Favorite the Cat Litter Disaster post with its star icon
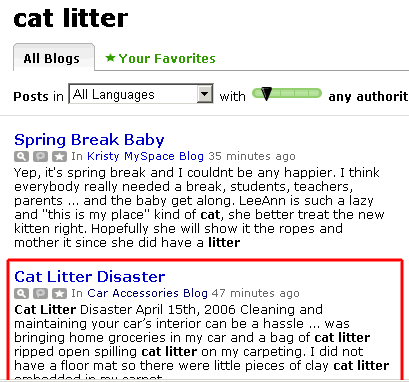The height and width of the screenshot is (382, 409). pyautogui.click(x=59, y=293)
